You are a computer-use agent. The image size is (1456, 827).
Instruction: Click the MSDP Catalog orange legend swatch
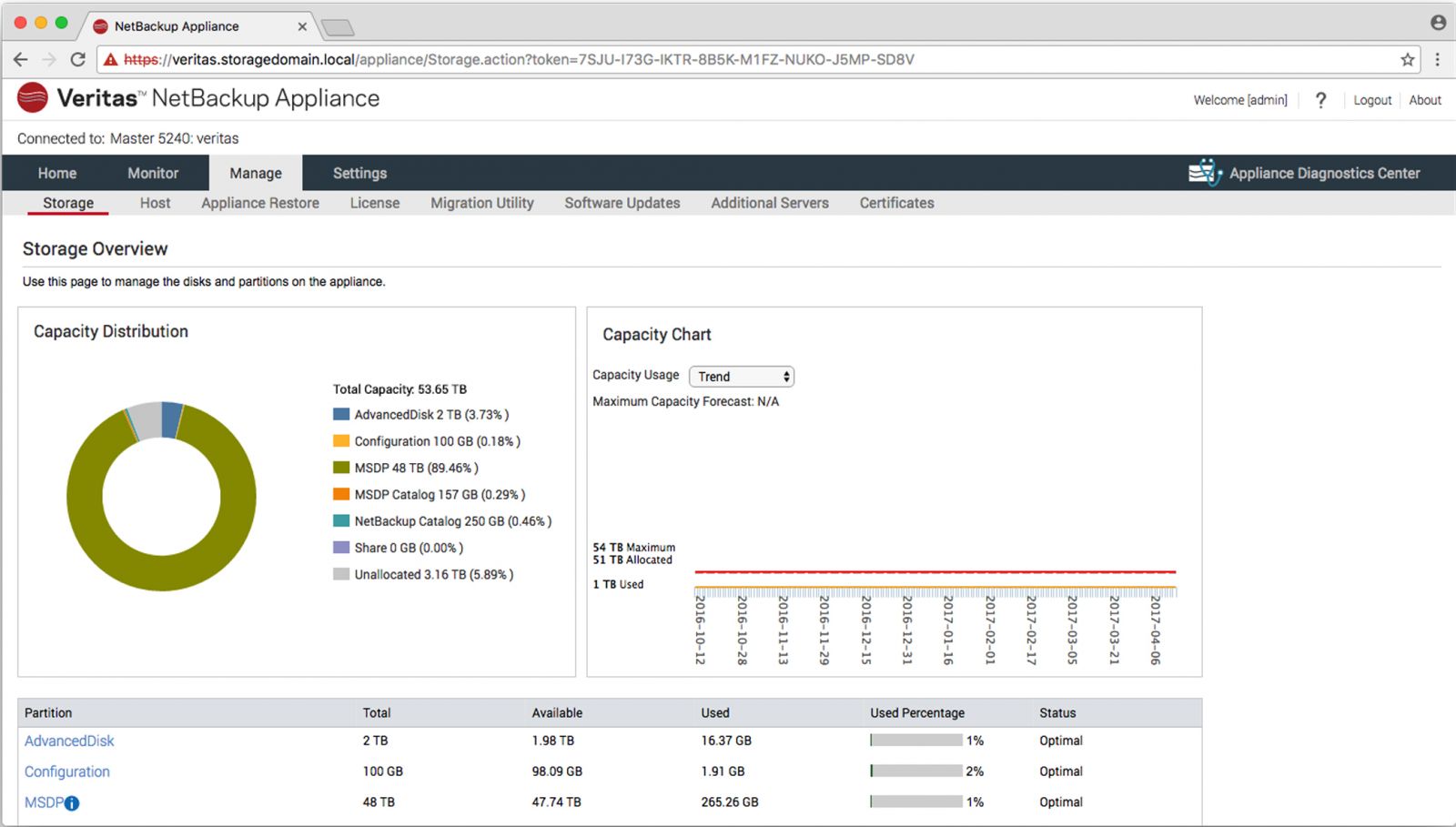click(341, 494)
